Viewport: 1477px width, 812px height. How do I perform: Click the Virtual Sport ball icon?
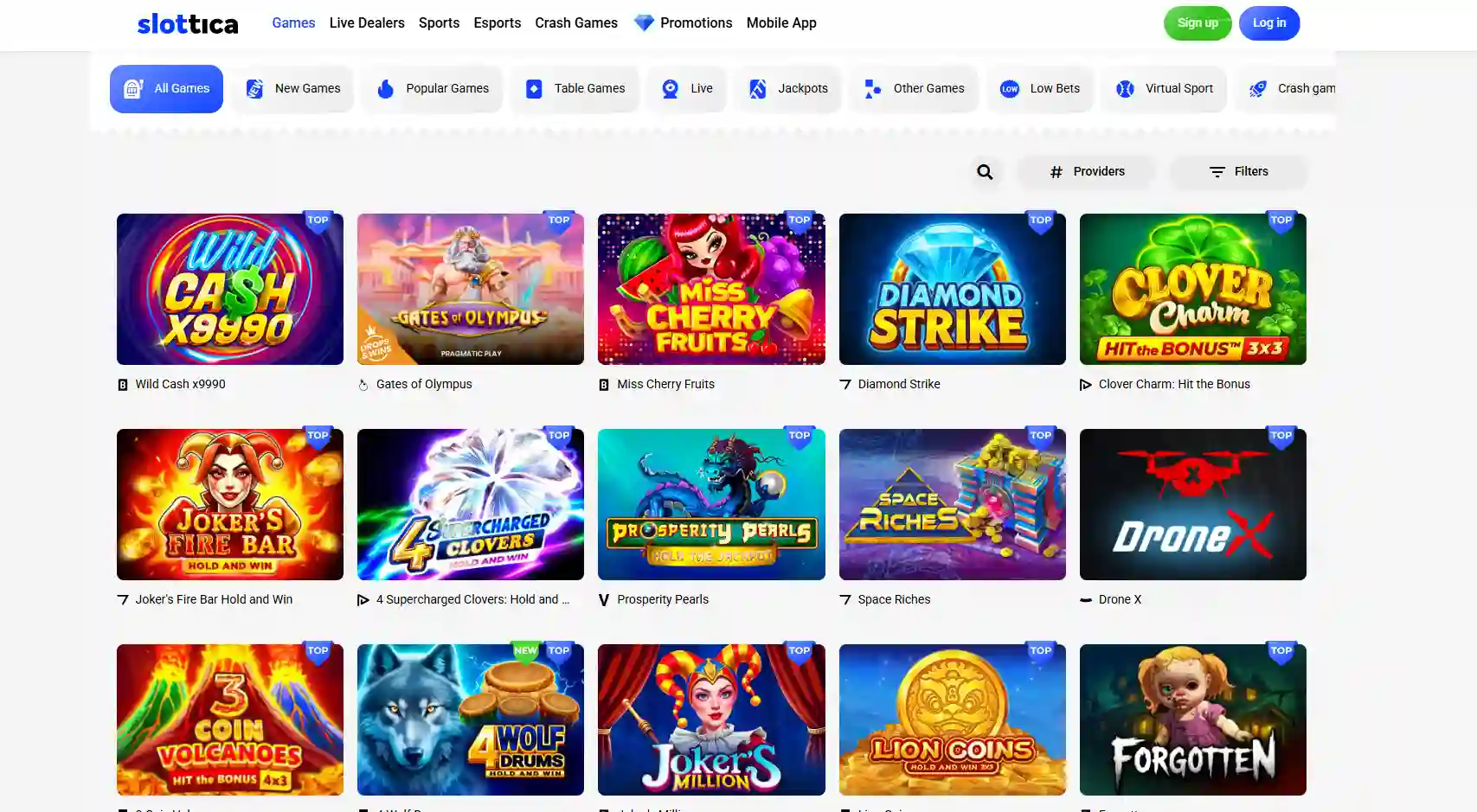(x=1125, y=88)
